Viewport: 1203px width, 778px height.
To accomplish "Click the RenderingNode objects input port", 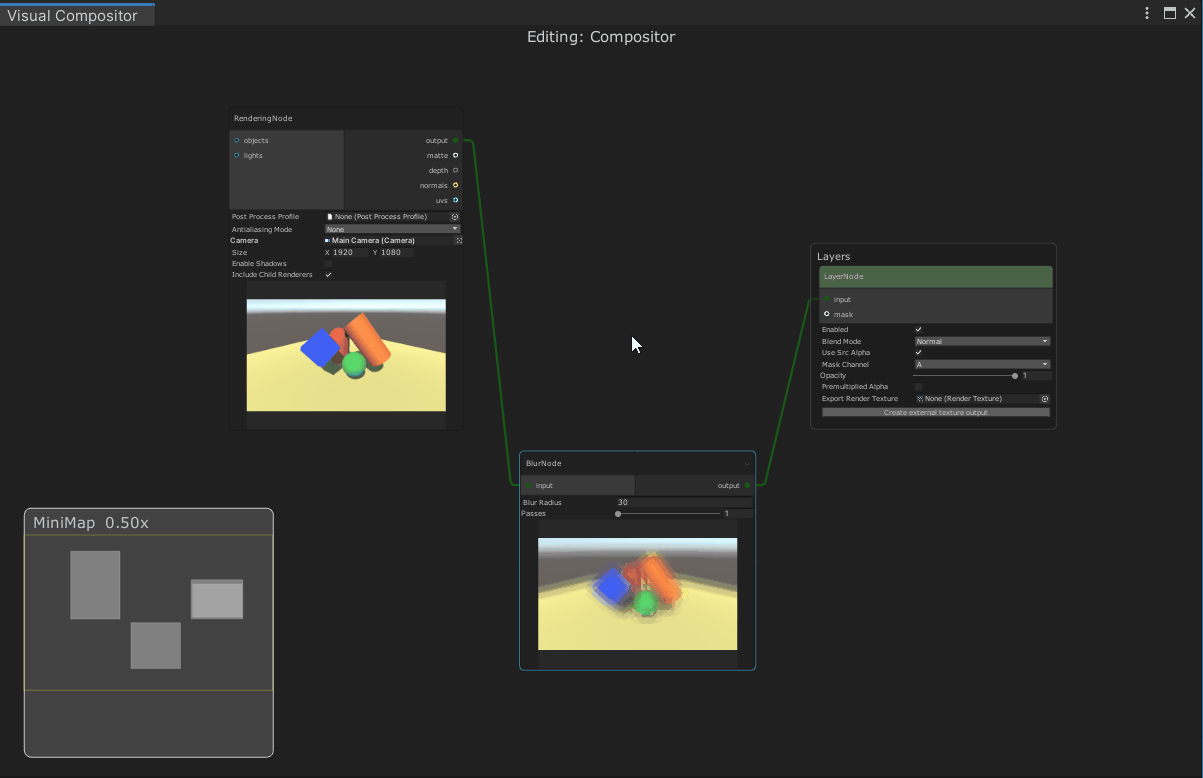I will tap(237, 141).
